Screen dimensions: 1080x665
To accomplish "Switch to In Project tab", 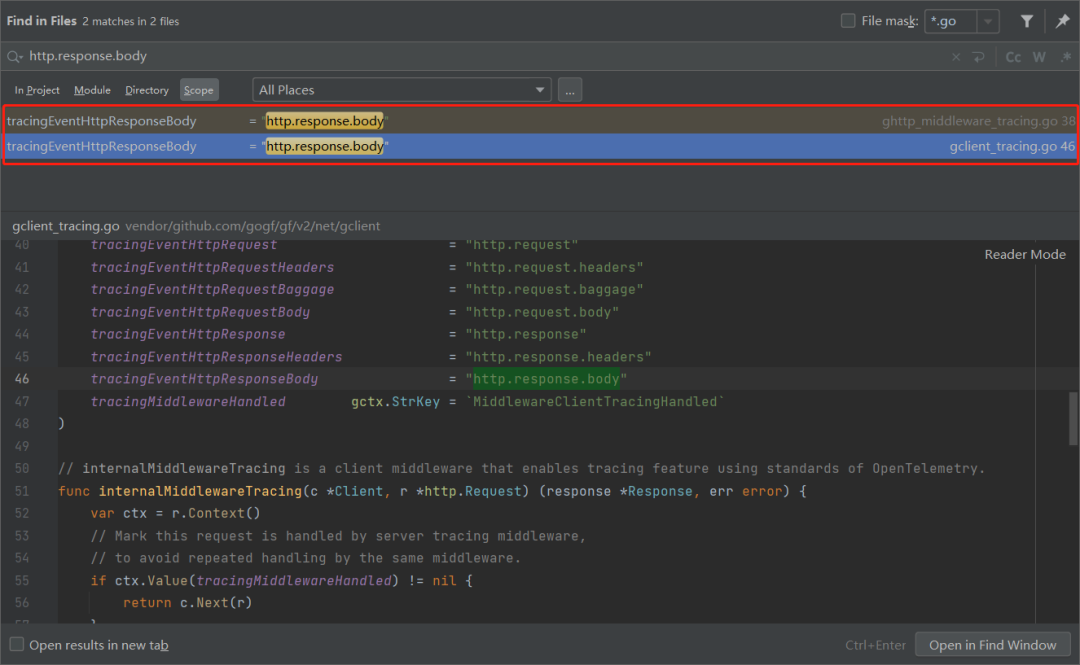I will click(x=37, y=90).
